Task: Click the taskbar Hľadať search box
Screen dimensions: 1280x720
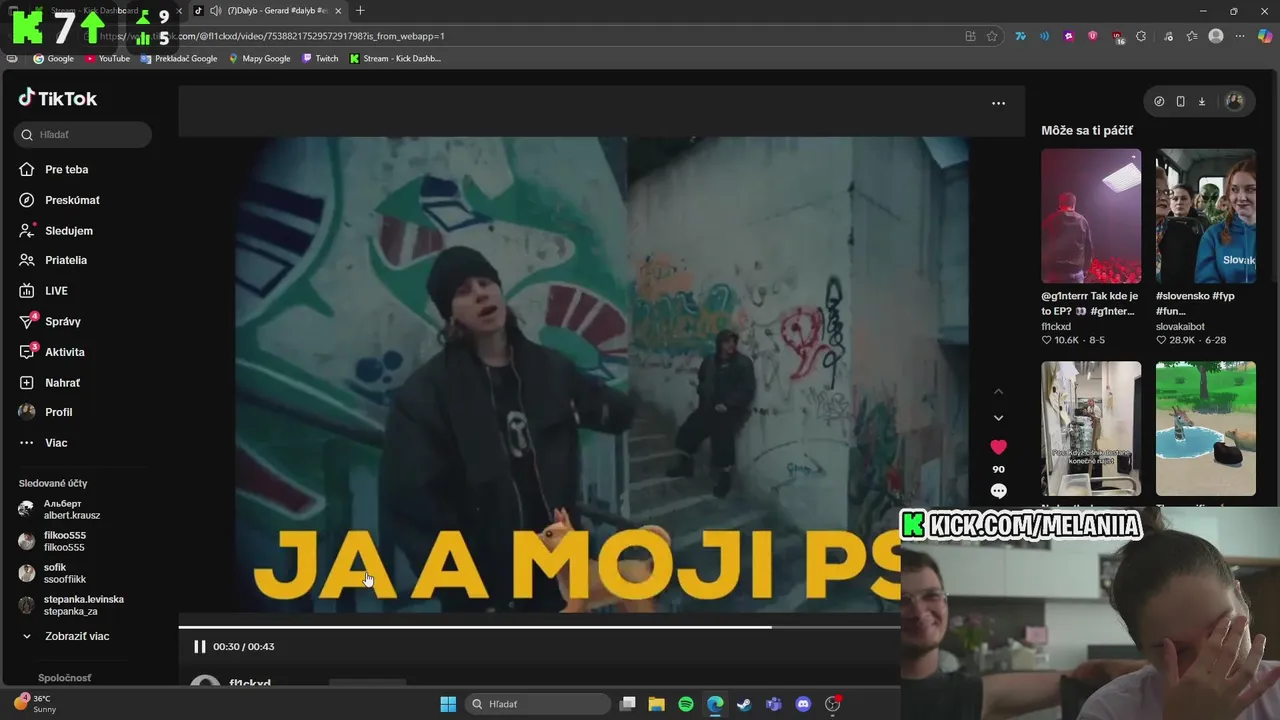Action: point(540,704)
